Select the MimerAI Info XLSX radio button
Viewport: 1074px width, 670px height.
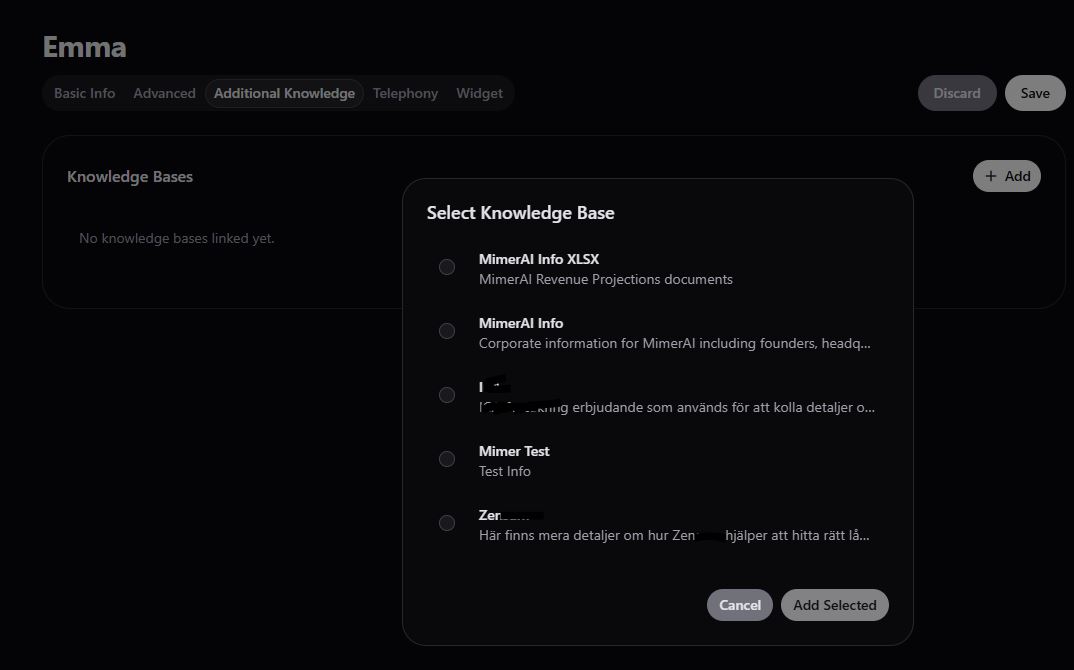point(447,267)
